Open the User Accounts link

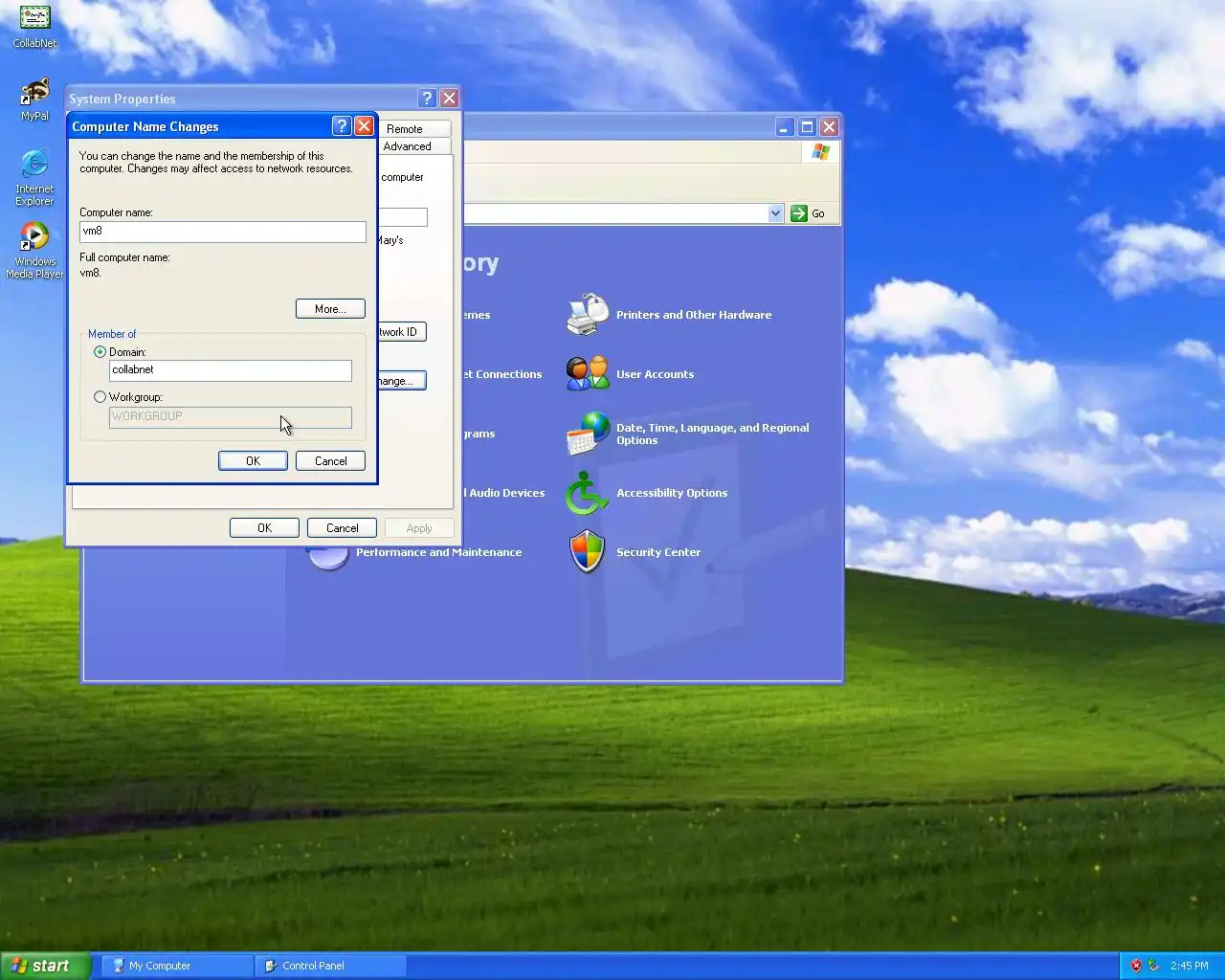click(x=655, y=374)
